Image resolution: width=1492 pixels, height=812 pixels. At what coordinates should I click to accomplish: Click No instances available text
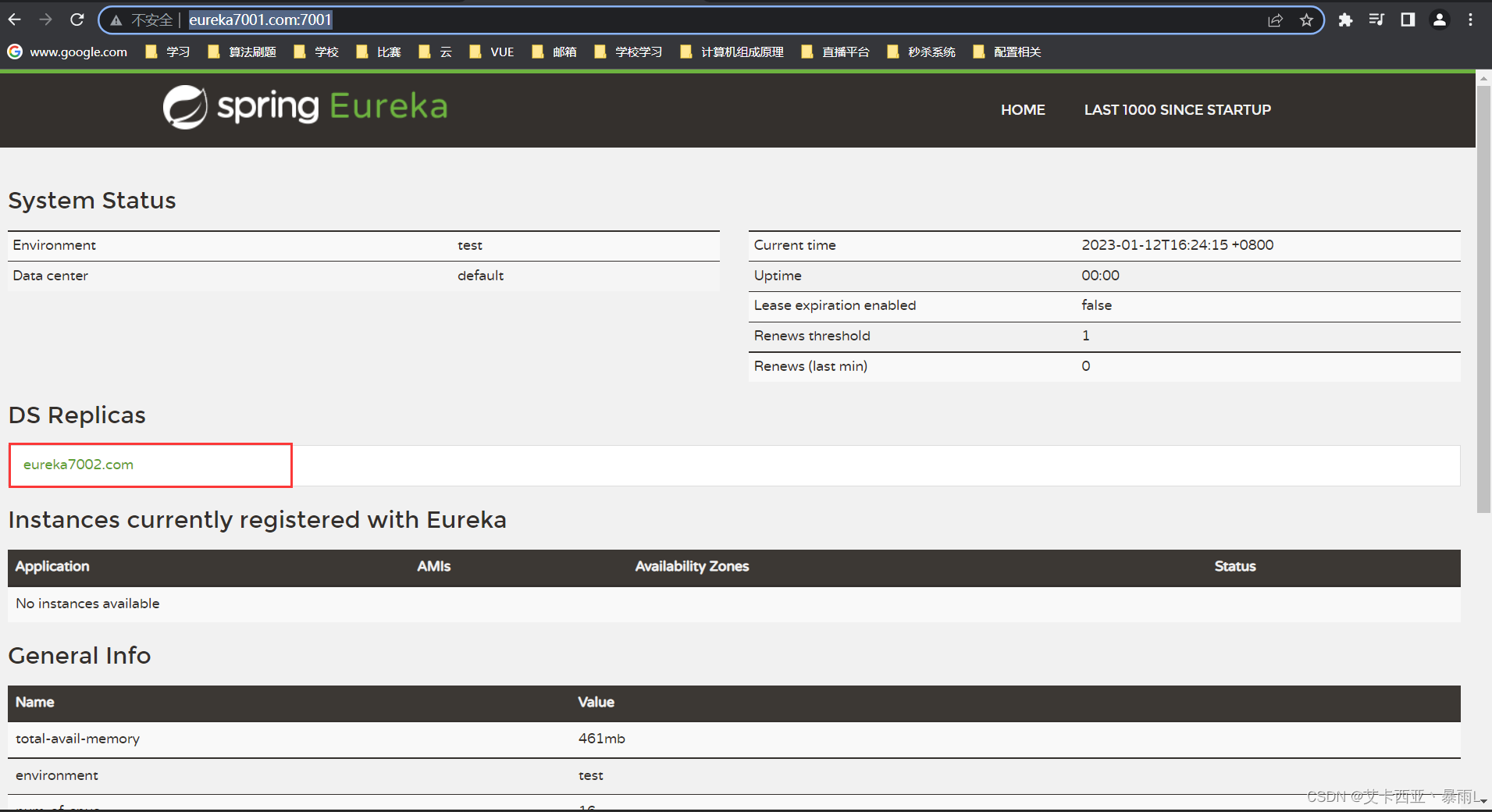(87, 604)
